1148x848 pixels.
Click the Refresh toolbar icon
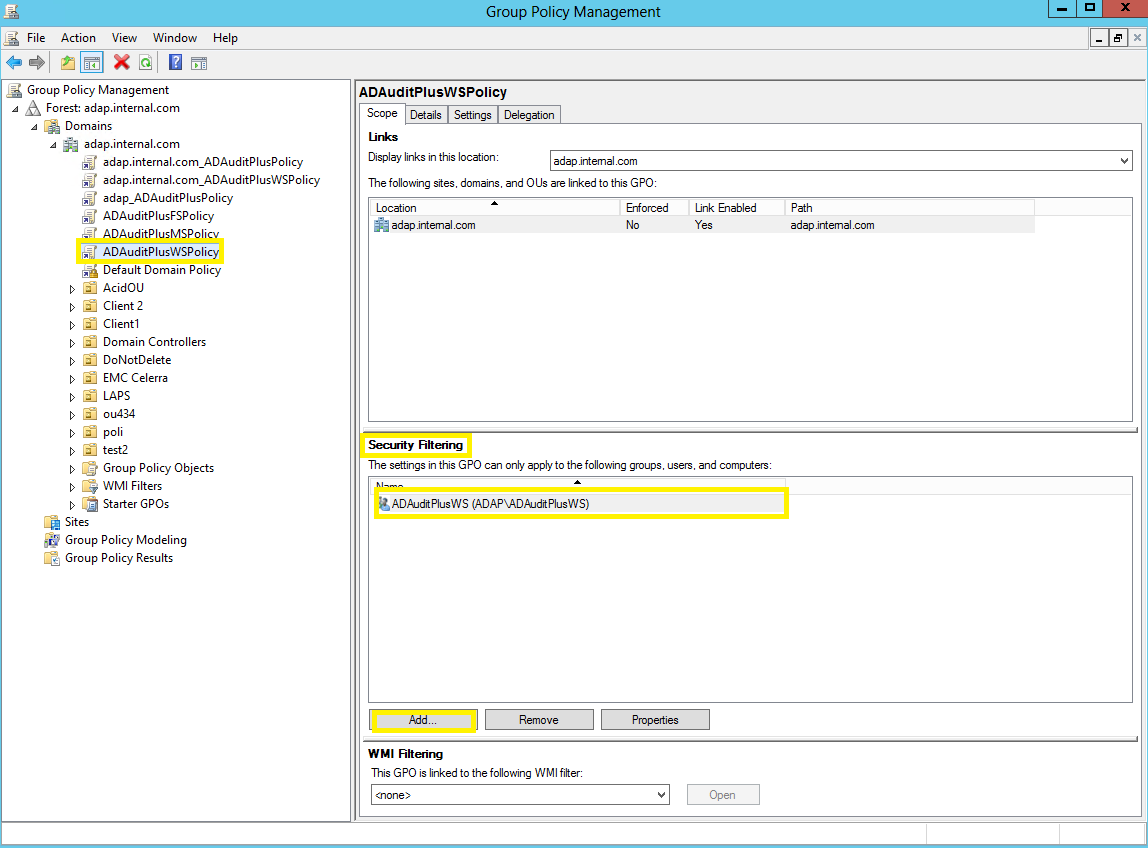(146, 63)
